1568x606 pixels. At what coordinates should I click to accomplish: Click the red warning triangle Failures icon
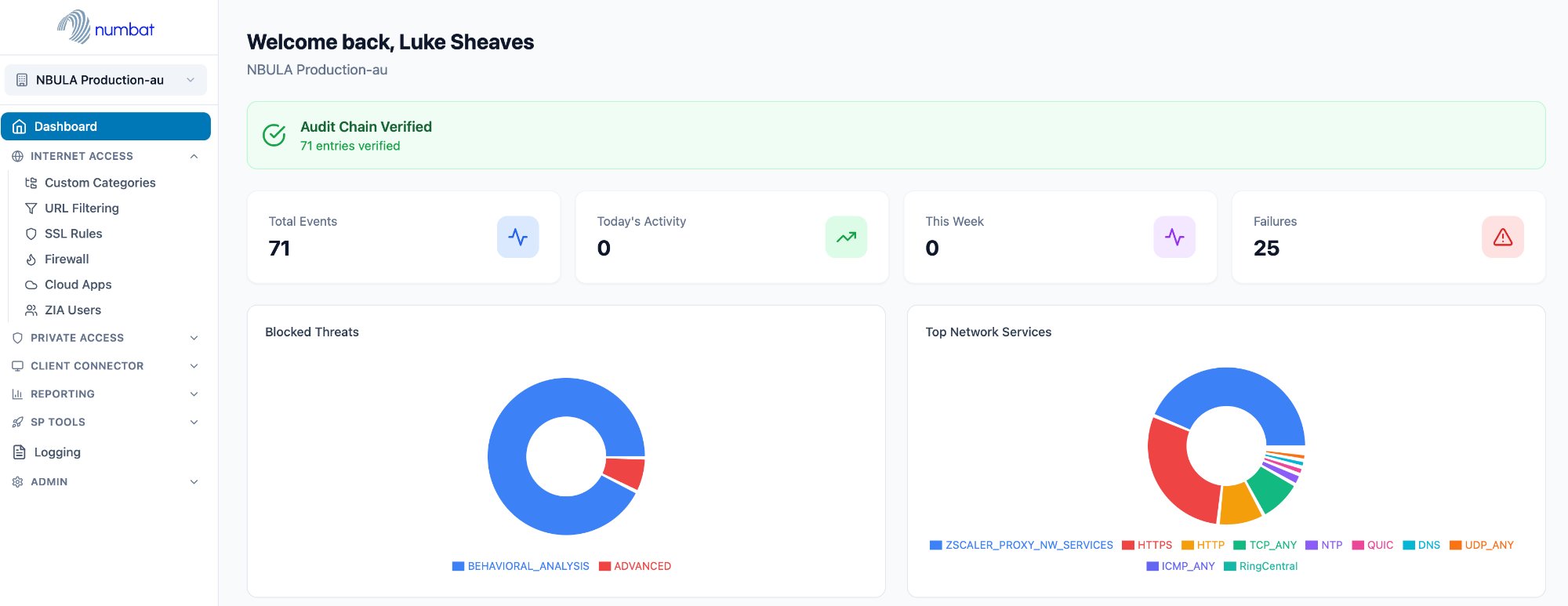click(1502, 237)
